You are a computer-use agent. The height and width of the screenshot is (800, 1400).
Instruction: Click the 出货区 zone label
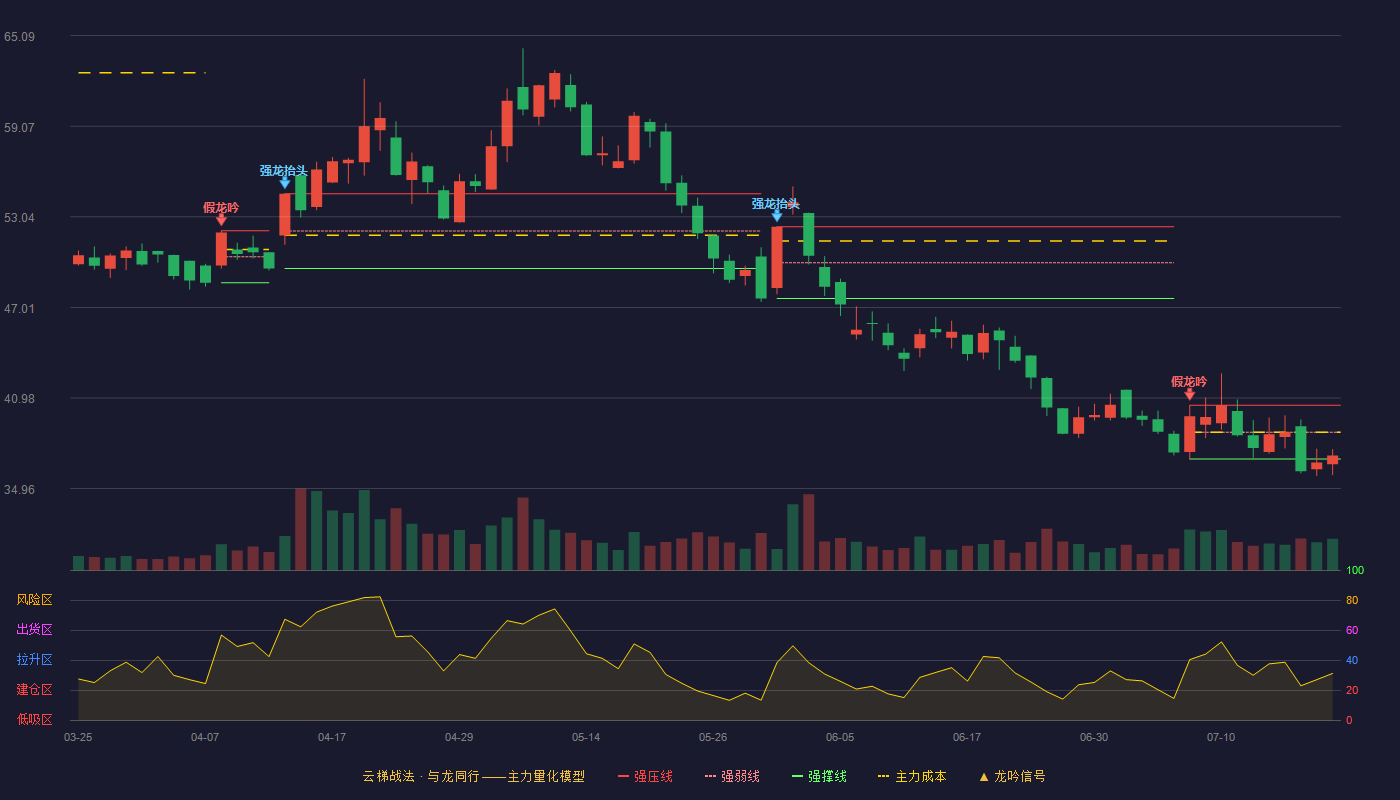(x=34, y=630)
